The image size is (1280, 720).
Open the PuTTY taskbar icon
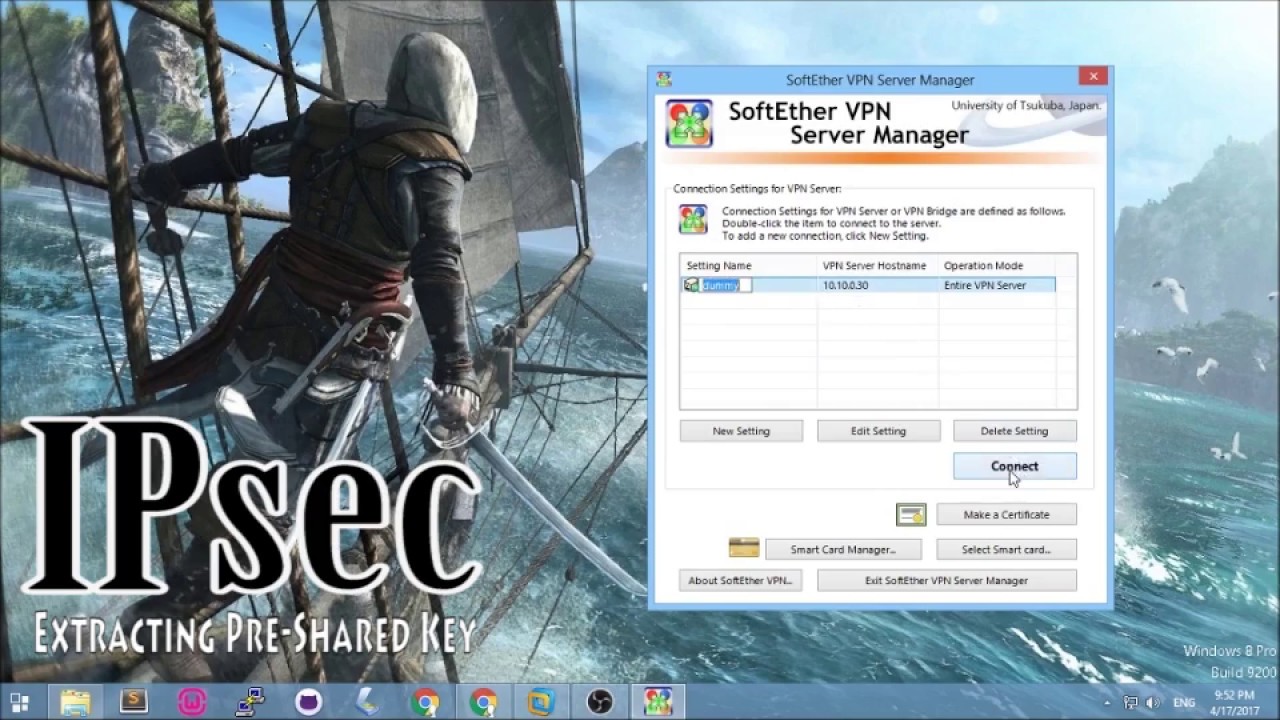click(250, 702)
